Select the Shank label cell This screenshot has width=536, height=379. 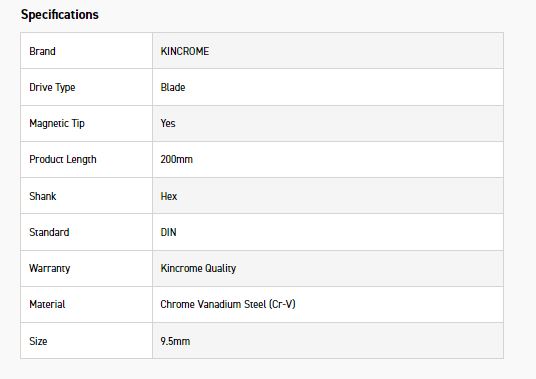pos(86,196)
